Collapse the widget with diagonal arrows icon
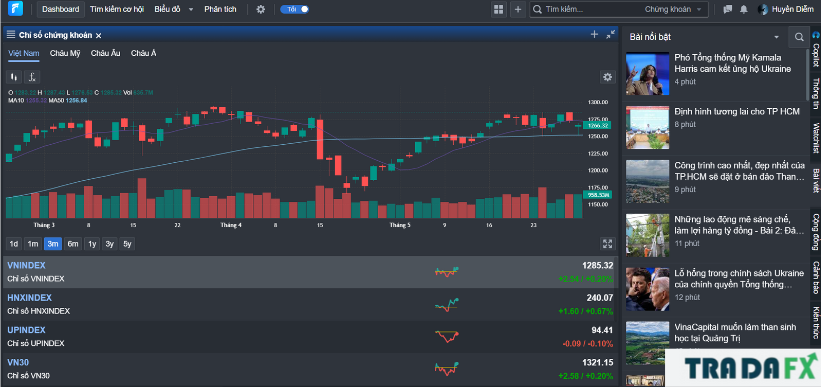Image resolution: width=821 pixels, height=387 pixels. point(611,35)
